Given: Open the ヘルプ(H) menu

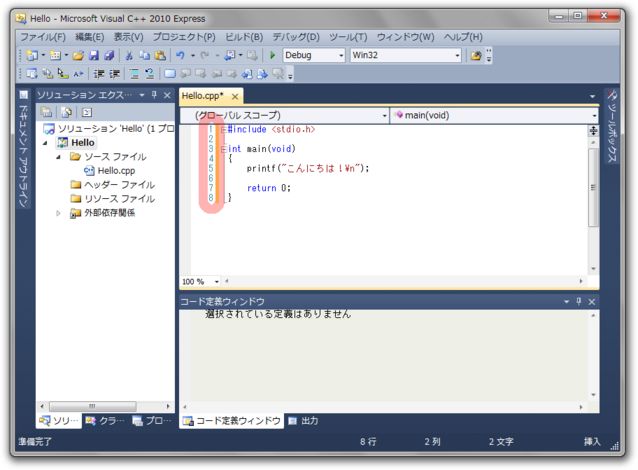Looking at the screenshot, I should point(463,37).
